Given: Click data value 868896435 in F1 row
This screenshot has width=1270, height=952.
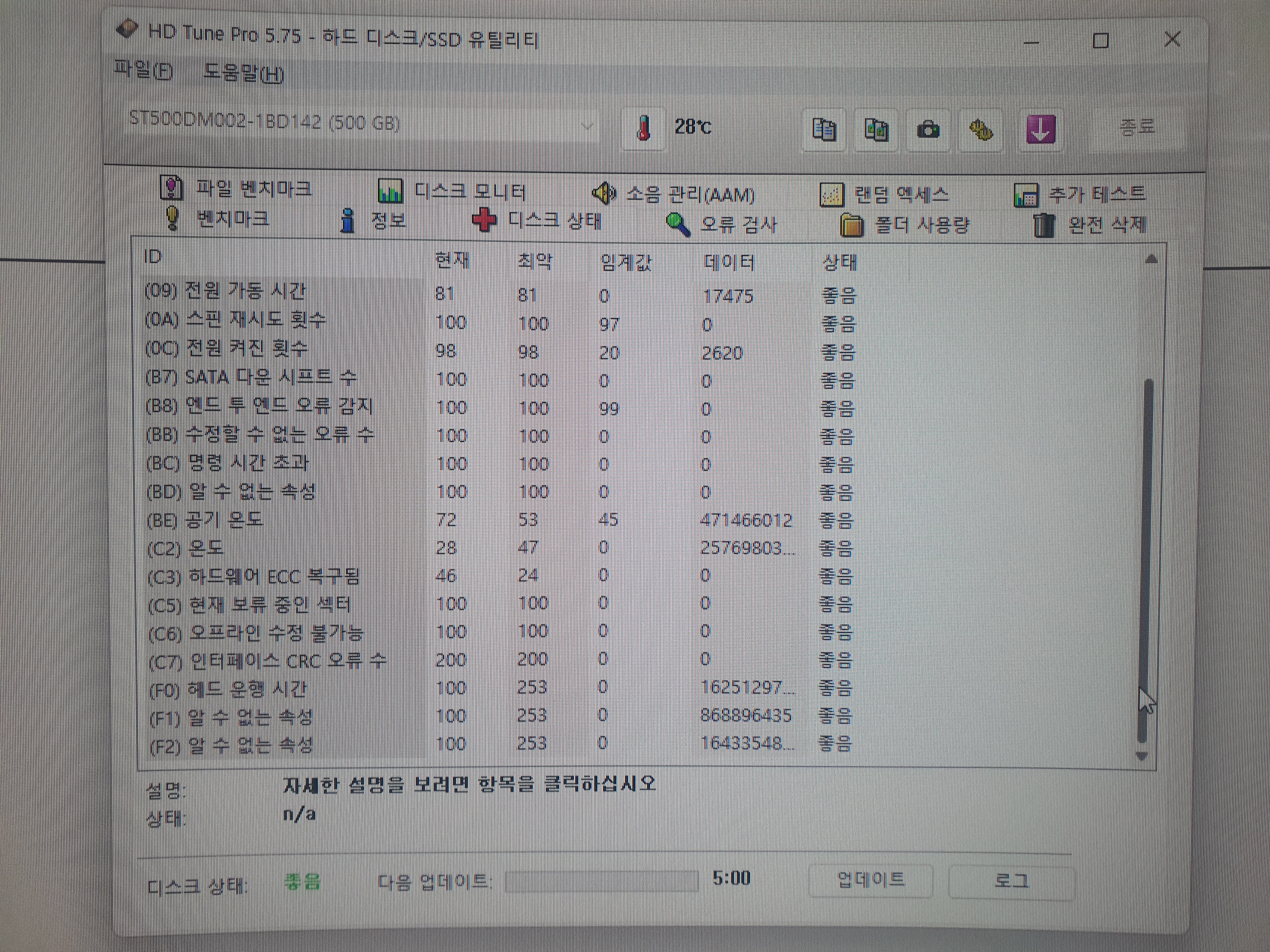Looking at the screenshot, I should coord(746,715).
